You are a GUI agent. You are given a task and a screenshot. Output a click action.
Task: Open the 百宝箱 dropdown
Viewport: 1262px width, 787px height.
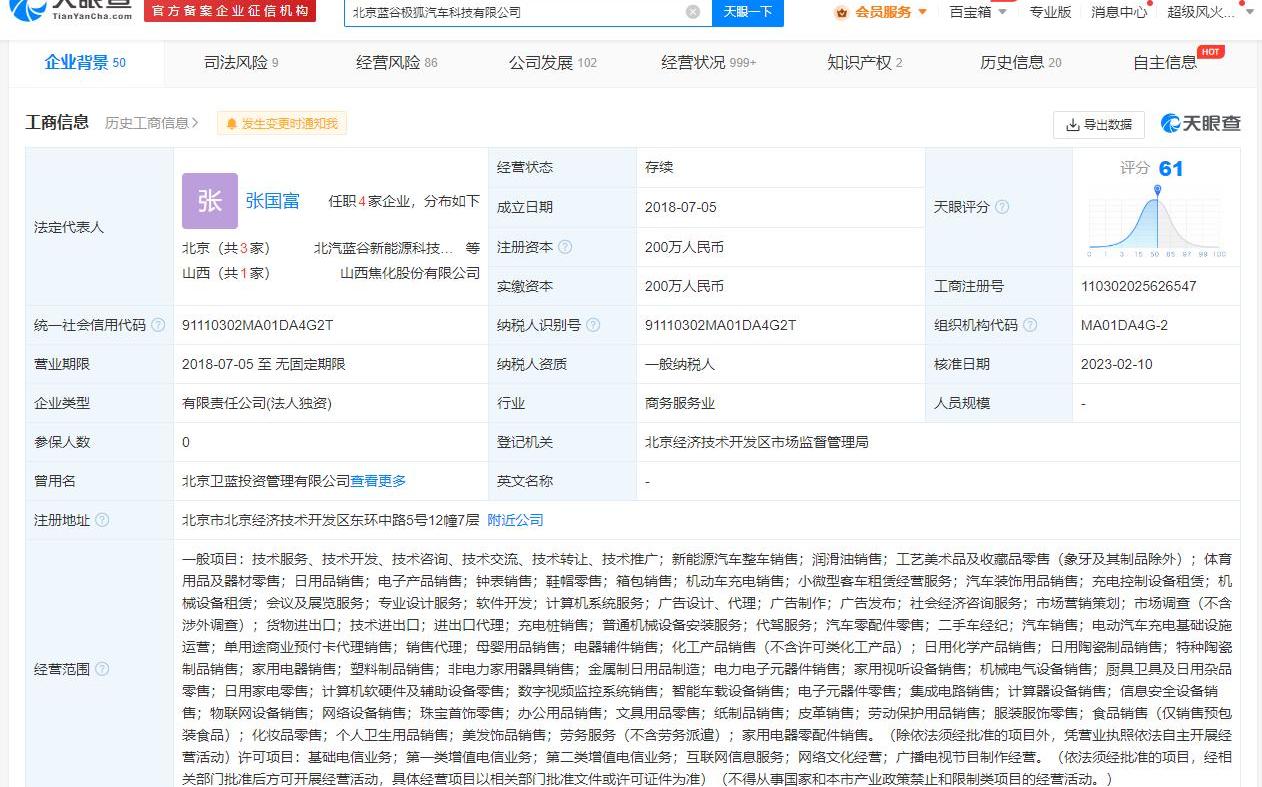976,12
